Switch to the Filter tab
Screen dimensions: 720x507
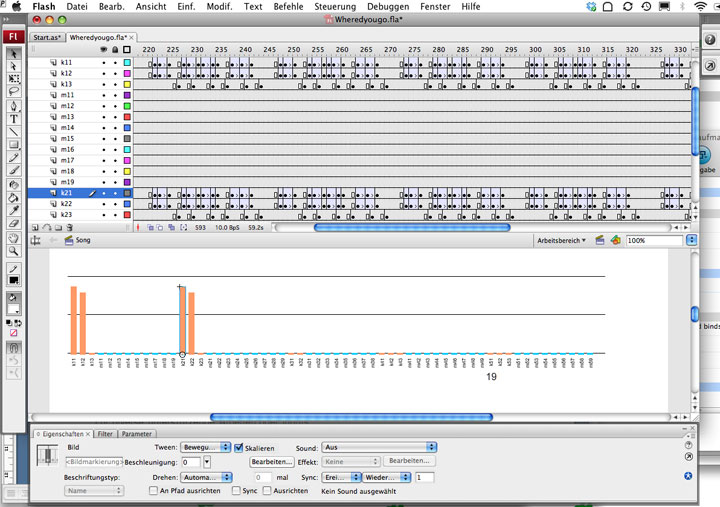coord(105,434)
